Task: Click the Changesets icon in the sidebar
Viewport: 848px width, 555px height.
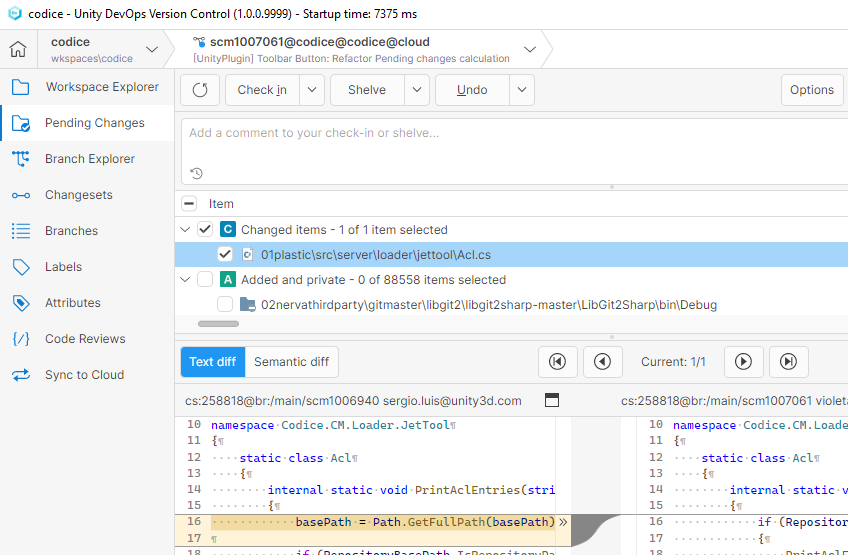Action: point(21,195)
